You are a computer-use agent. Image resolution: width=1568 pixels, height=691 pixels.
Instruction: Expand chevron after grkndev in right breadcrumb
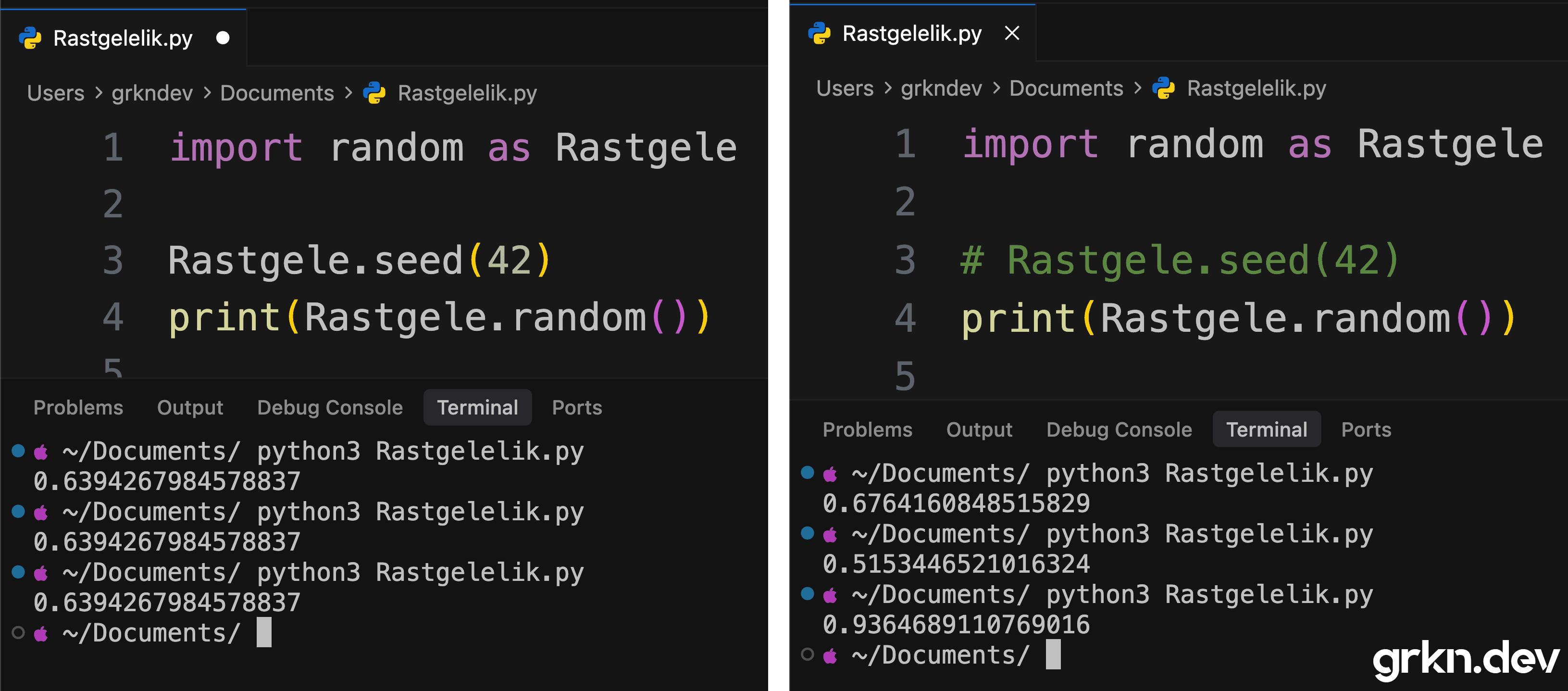996,88
